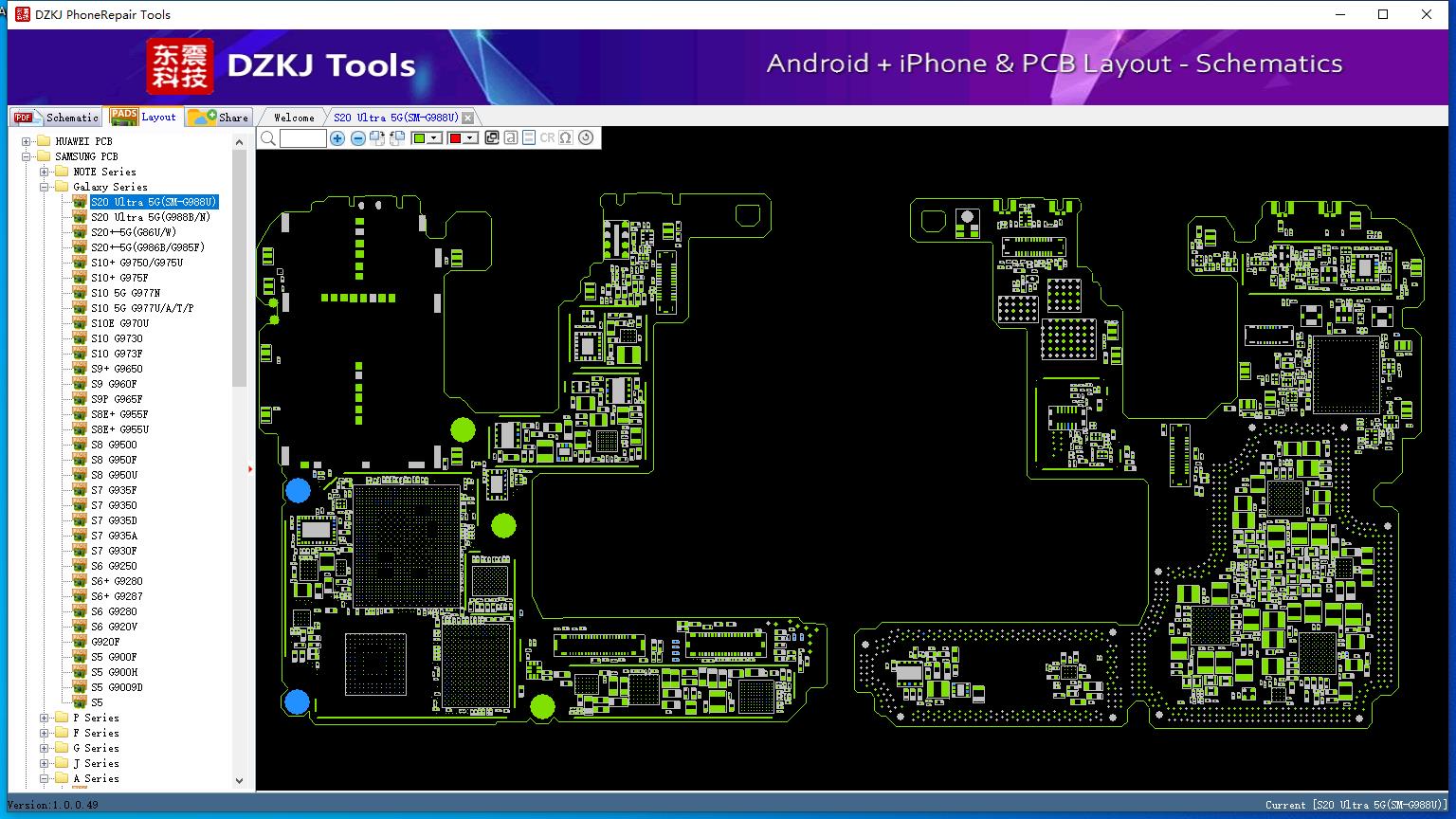The width and height of the screenshot is (1456, 819).
Task: Expand the NOTE Series folder
Action: [45, 172]
